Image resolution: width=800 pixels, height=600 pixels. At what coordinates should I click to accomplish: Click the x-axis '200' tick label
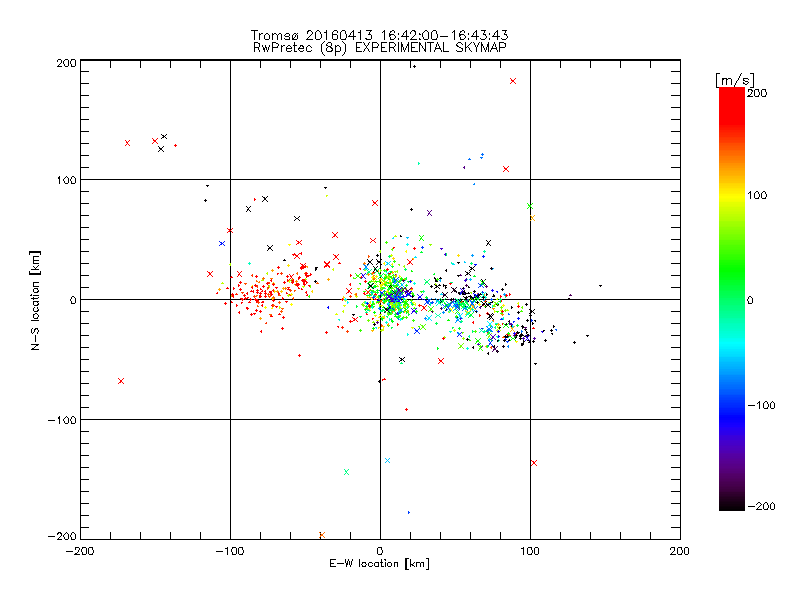pyautogui.click(x=680, y=552)
